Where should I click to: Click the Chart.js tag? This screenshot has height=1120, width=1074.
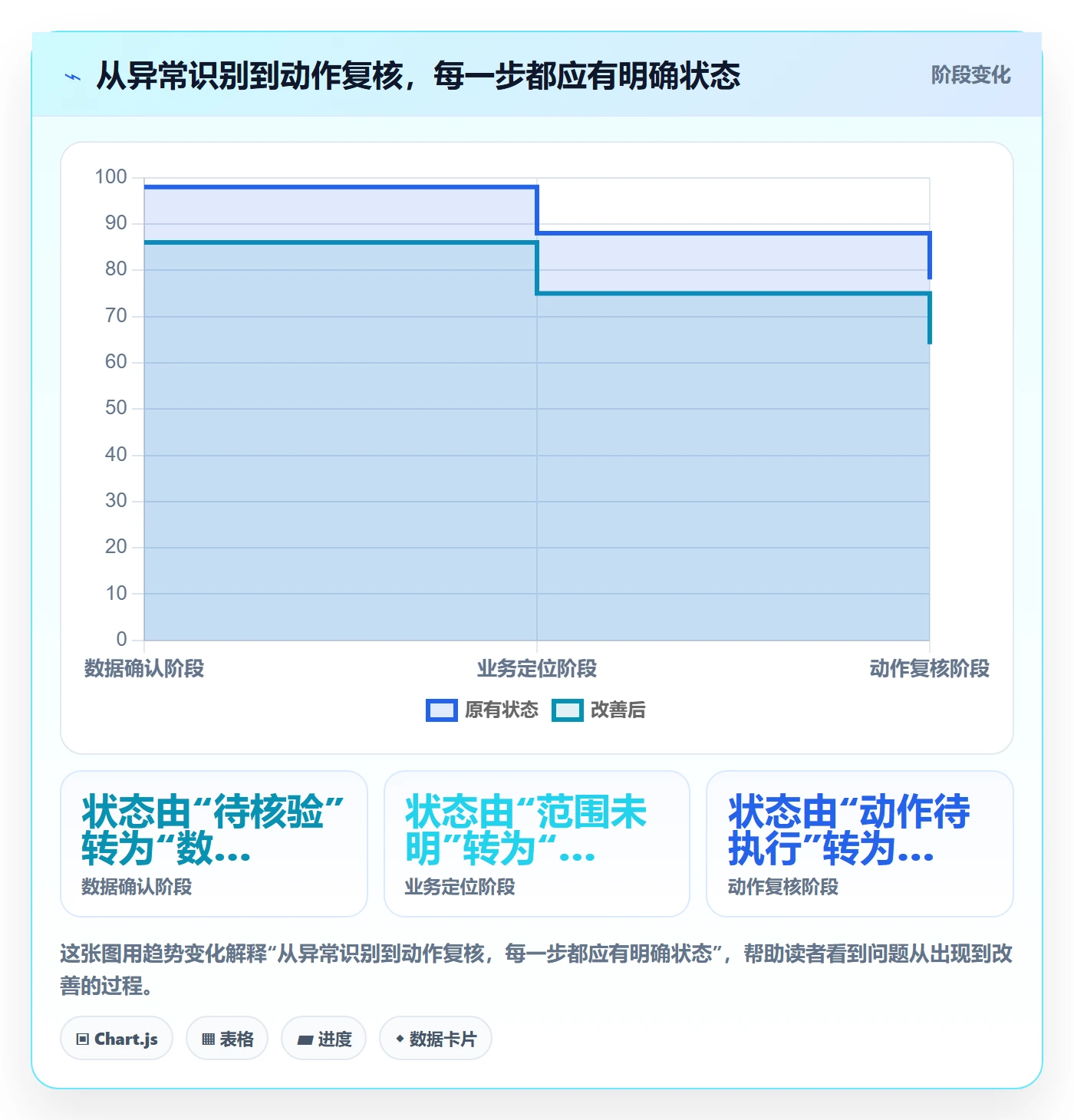(117, 1039)
